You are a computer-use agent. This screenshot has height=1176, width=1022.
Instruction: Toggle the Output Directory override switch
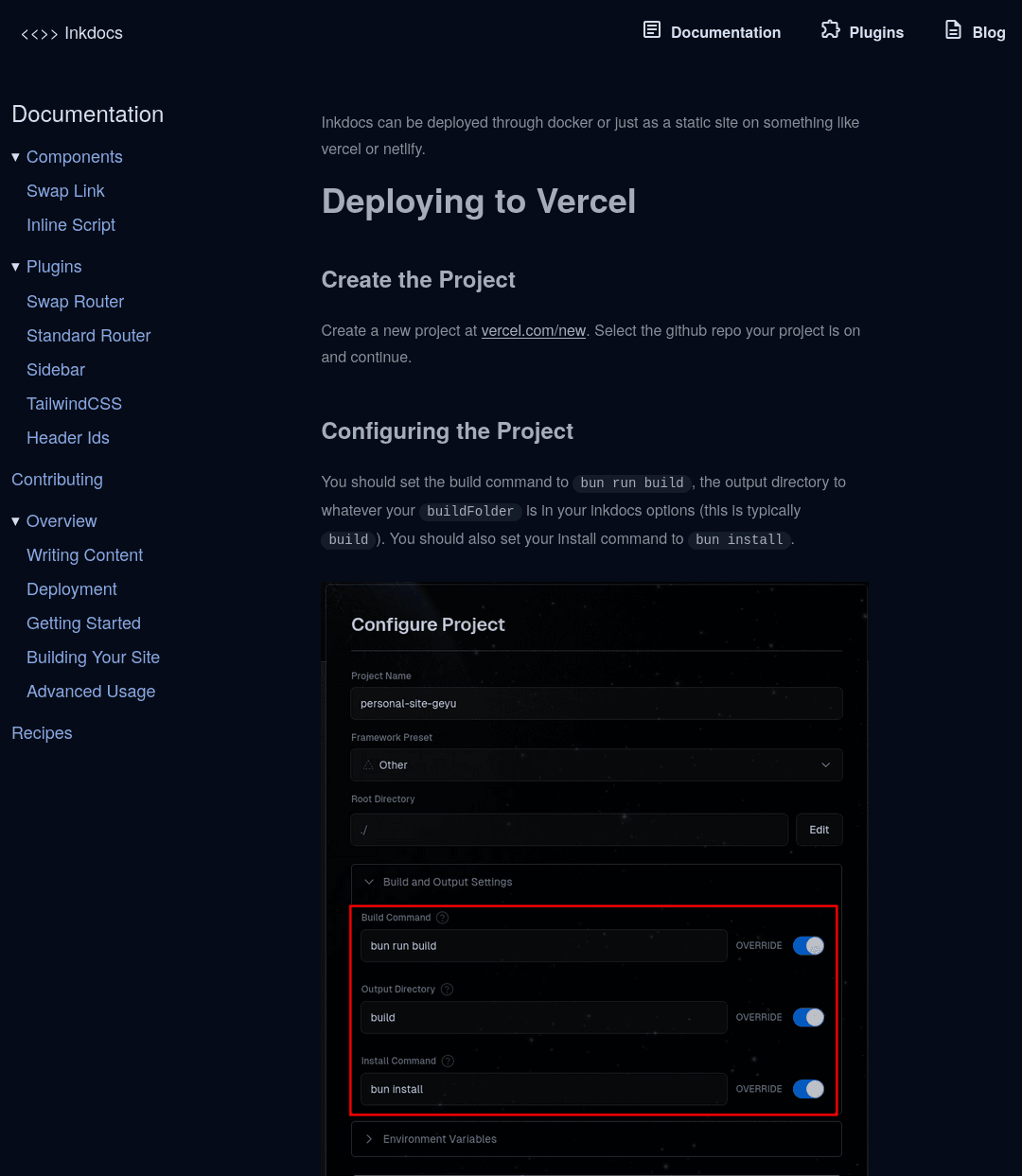808,1017
